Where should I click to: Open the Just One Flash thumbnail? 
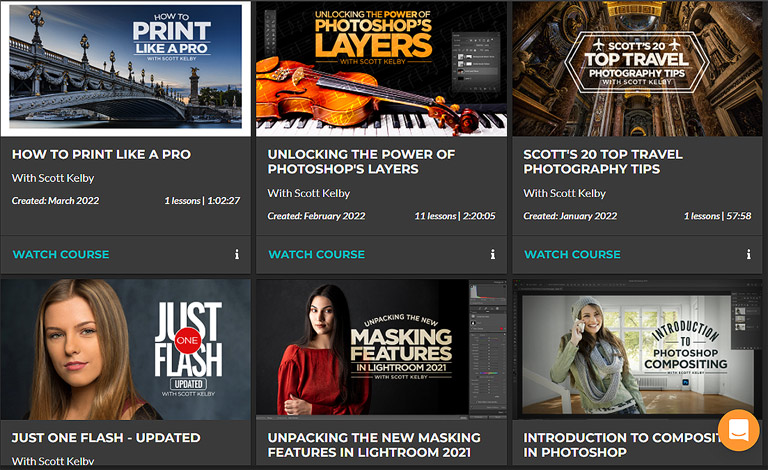pos(126,350)
